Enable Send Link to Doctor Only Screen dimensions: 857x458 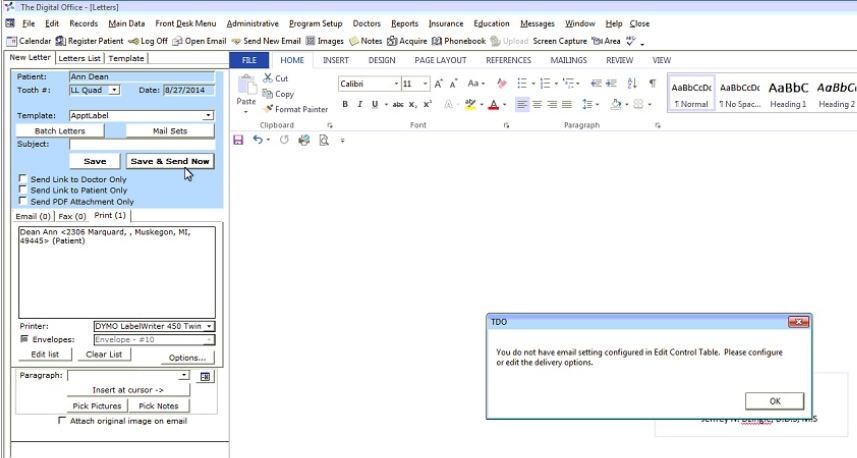[x=23, y=179]
